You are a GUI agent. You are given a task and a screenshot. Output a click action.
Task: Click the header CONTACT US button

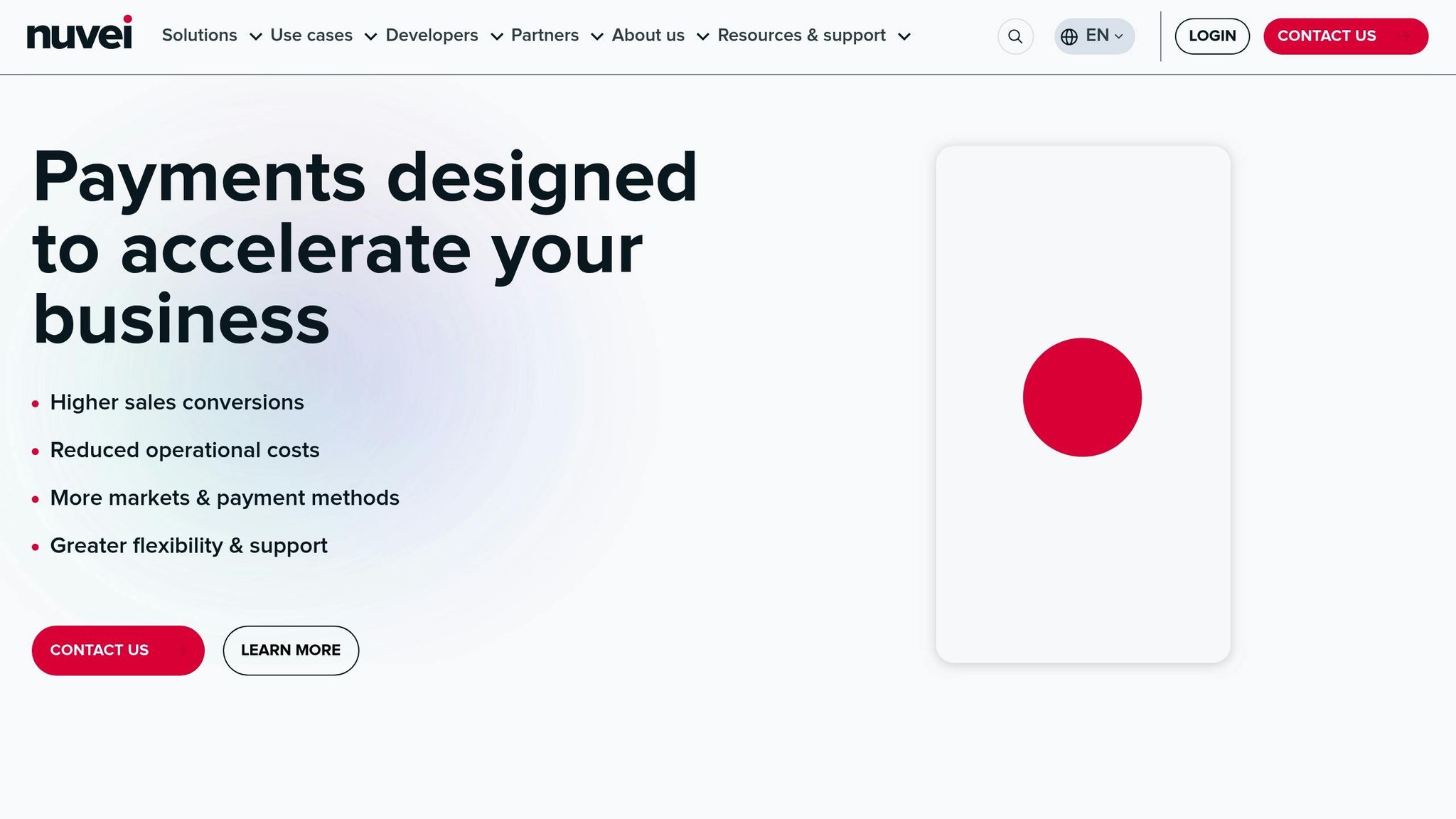tap(1345, 36)
